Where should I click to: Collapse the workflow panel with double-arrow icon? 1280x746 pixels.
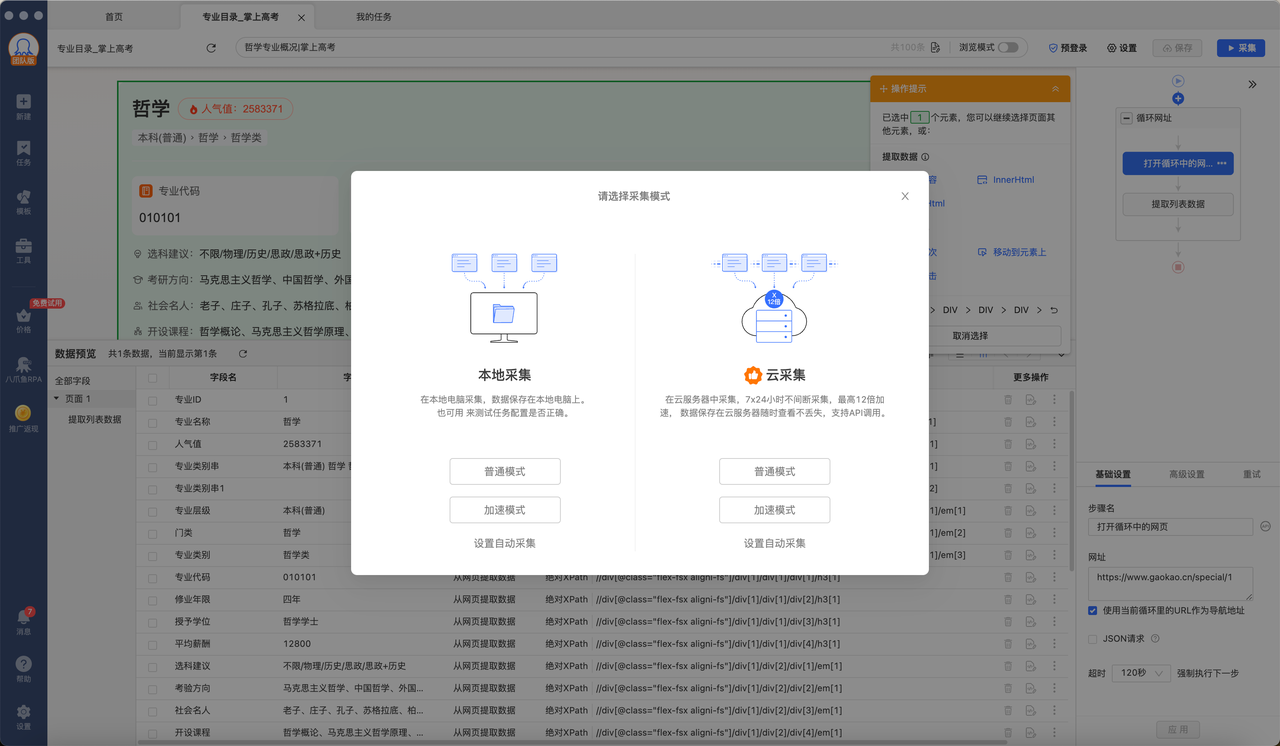pos(1252,85)
